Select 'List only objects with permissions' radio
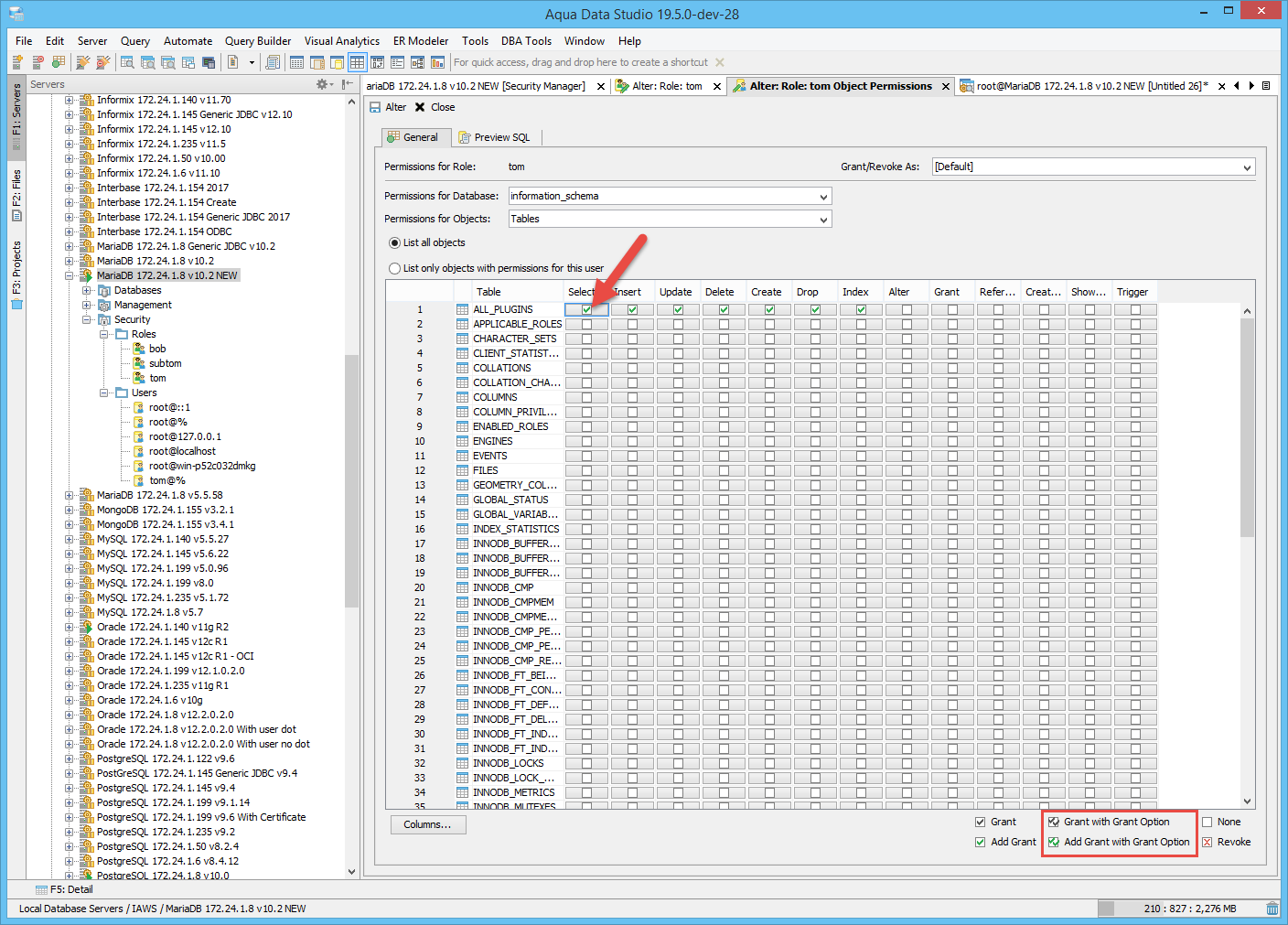This screenshot has width=1288, height=925. point(394,268)
